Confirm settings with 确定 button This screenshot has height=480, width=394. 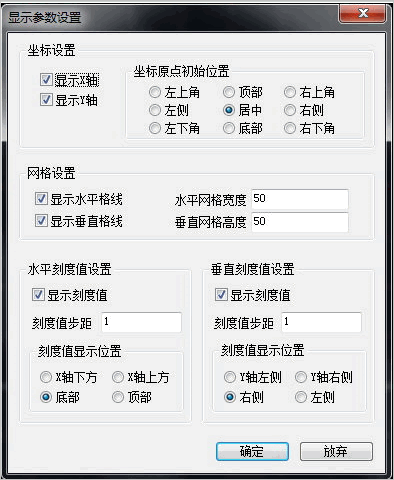(252, 452)
